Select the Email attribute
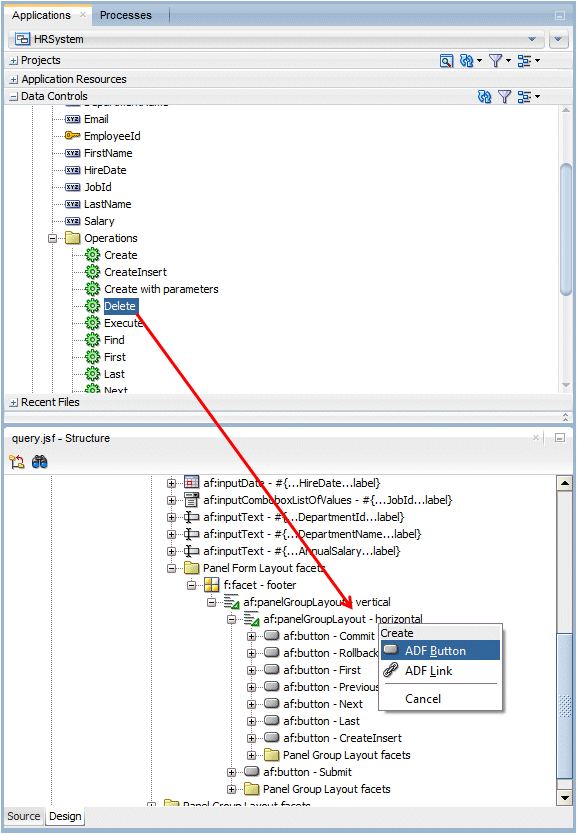 click(96, 119)
